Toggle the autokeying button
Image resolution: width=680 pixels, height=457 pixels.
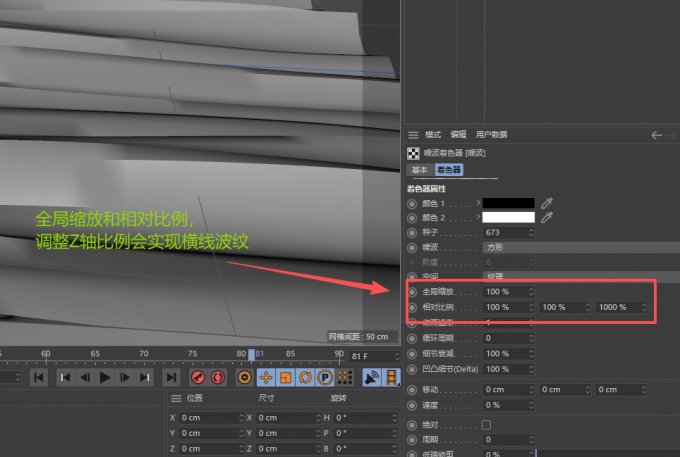pyautogui.click(x=218, y=377)
